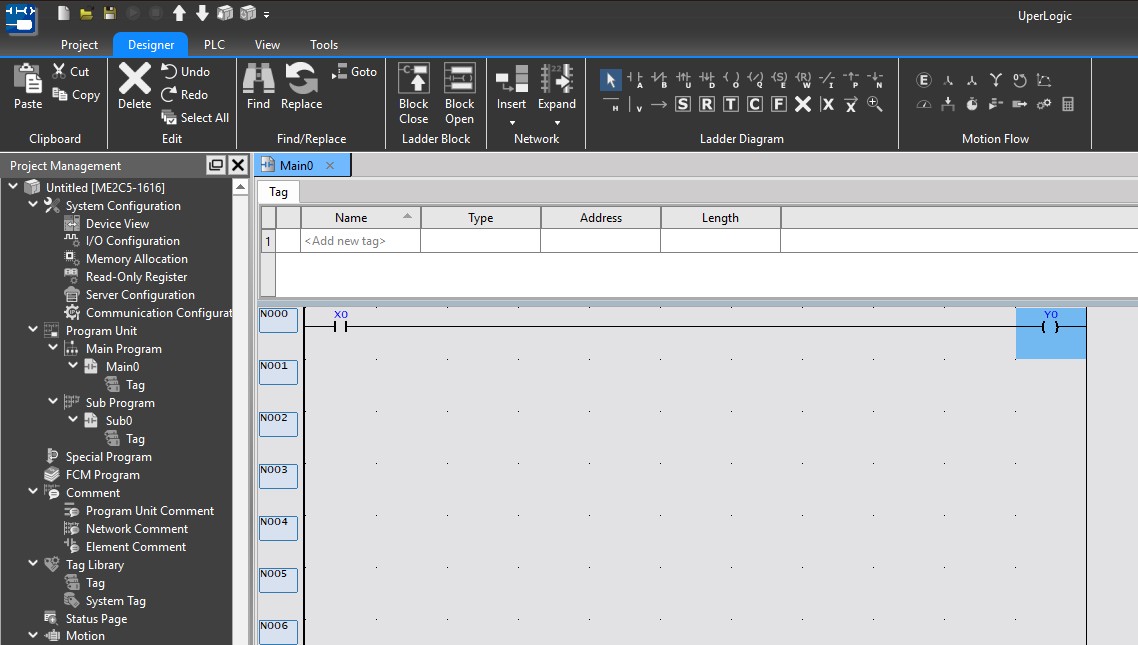Click the Block Close button
Image resolution: width=1138 pixels, height=645 pixels.
[x=414, y=94]
